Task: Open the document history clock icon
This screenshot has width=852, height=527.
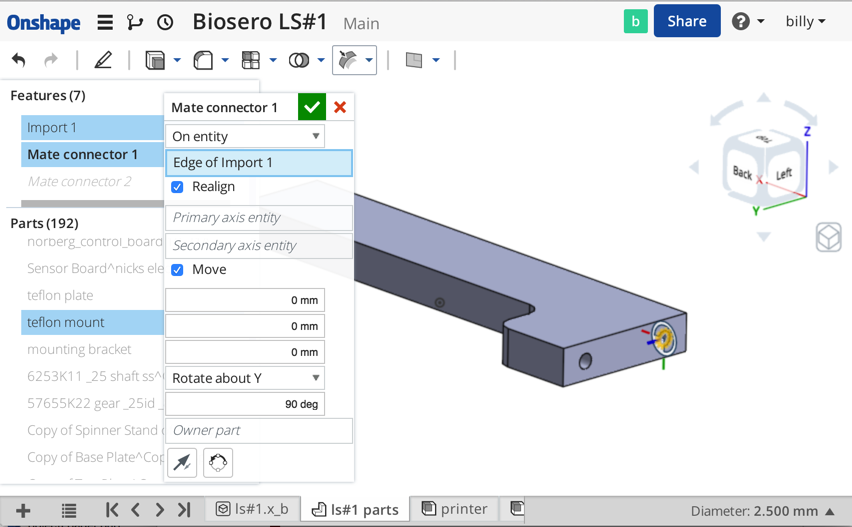Action: point(165,22)
